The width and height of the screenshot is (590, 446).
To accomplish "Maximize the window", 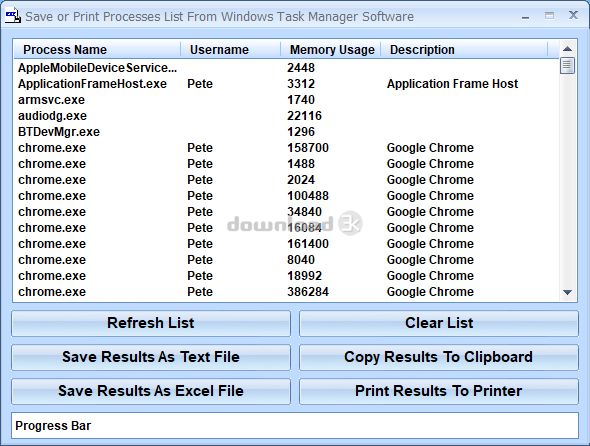I will click(x=549, y=16).
